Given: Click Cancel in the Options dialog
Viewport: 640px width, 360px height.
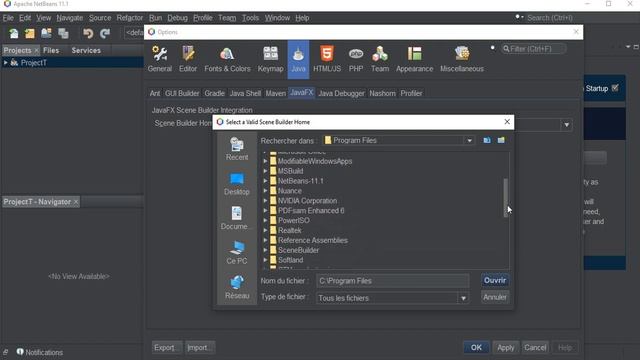Looking at the screenshot, I should click(x=535, y=347).
